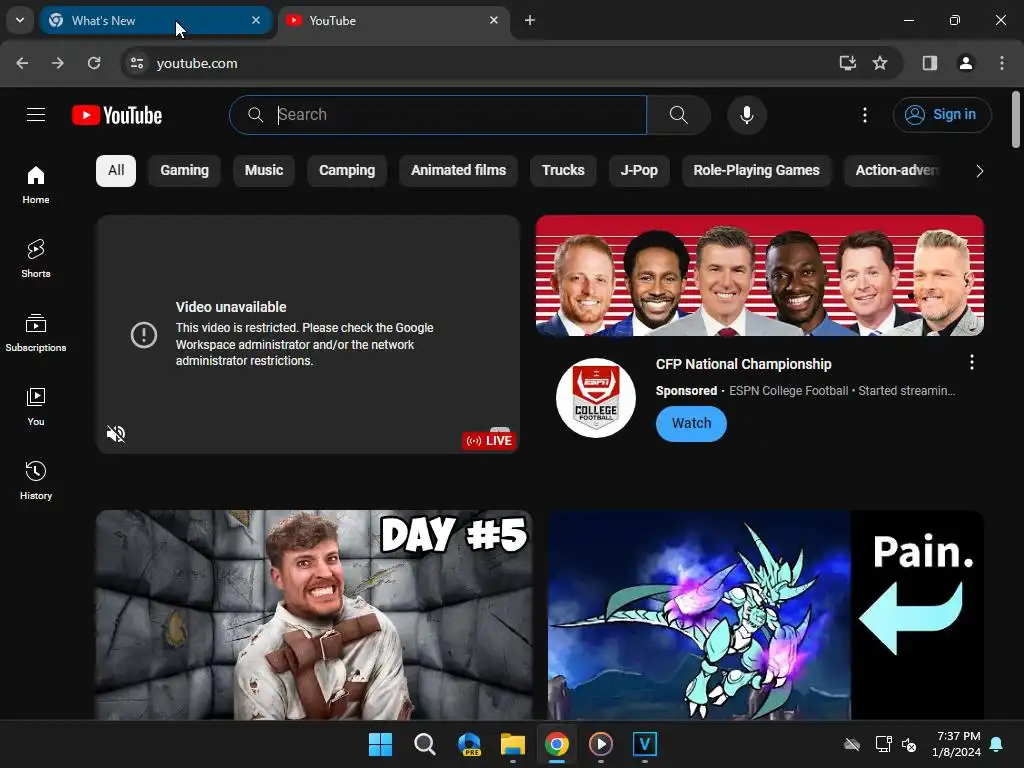The image size is (1024, 768).
Task: Open the media player taskbar icon
Action: pos(601,744)
